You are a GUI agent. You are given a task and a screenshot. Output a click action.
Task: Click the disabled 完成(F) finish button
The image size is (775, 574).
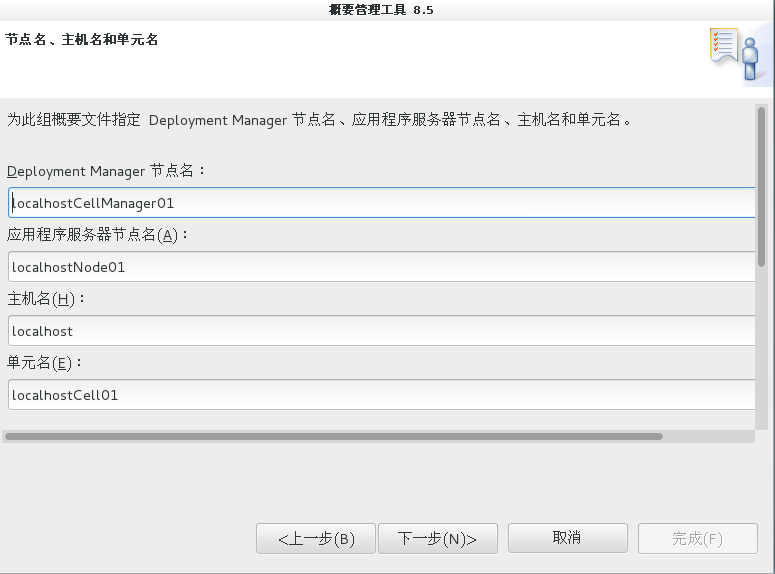click(x=697, y=538)
